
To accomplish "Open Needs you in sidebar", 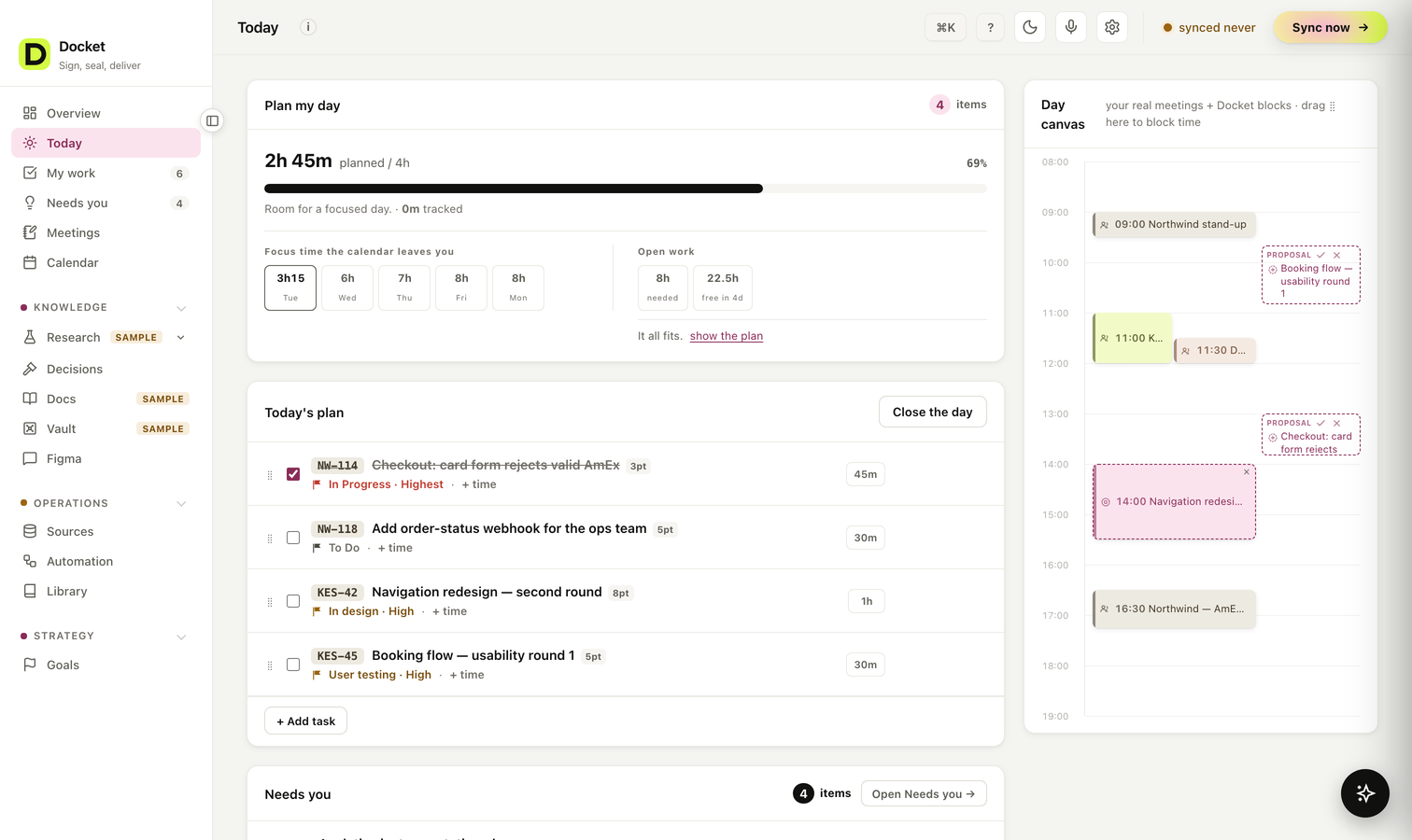I will tap(106, 203).
